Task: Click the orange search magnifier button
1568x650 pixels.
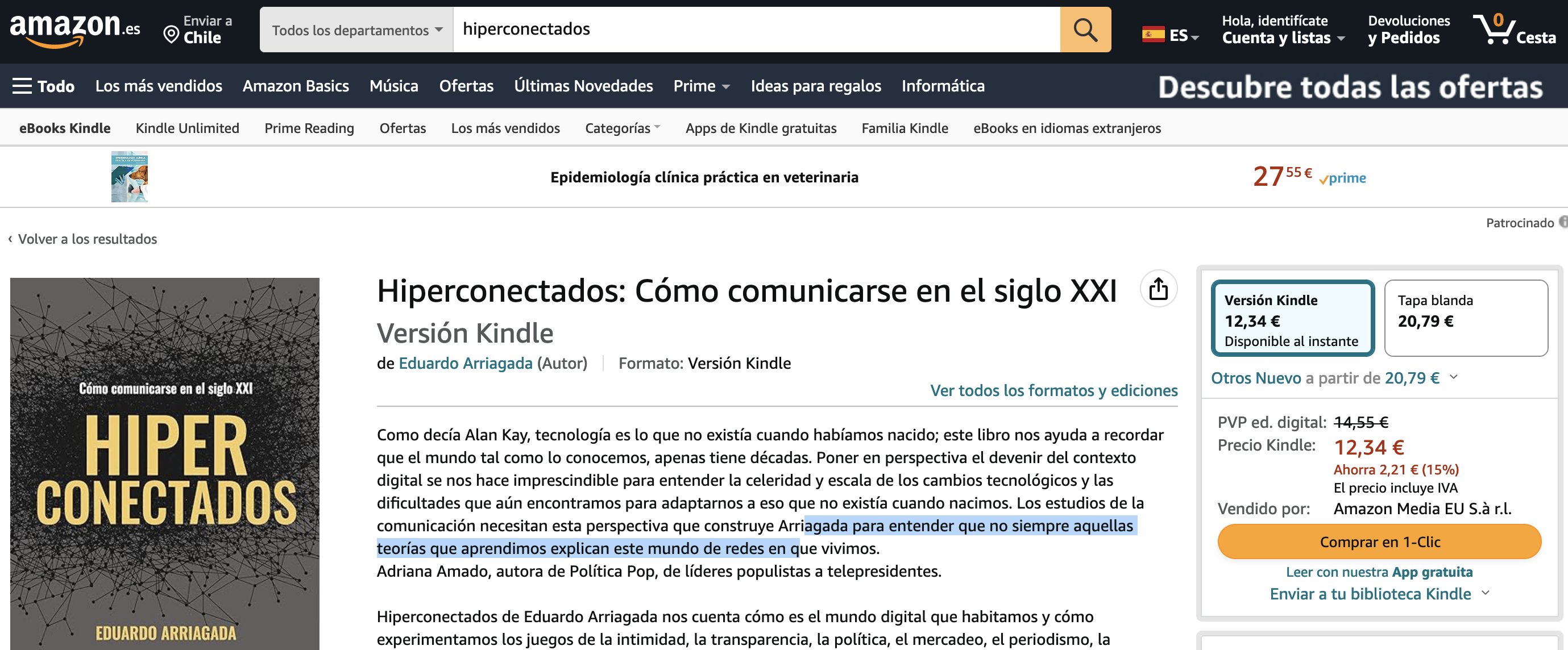Action: tap(1085, 29)
